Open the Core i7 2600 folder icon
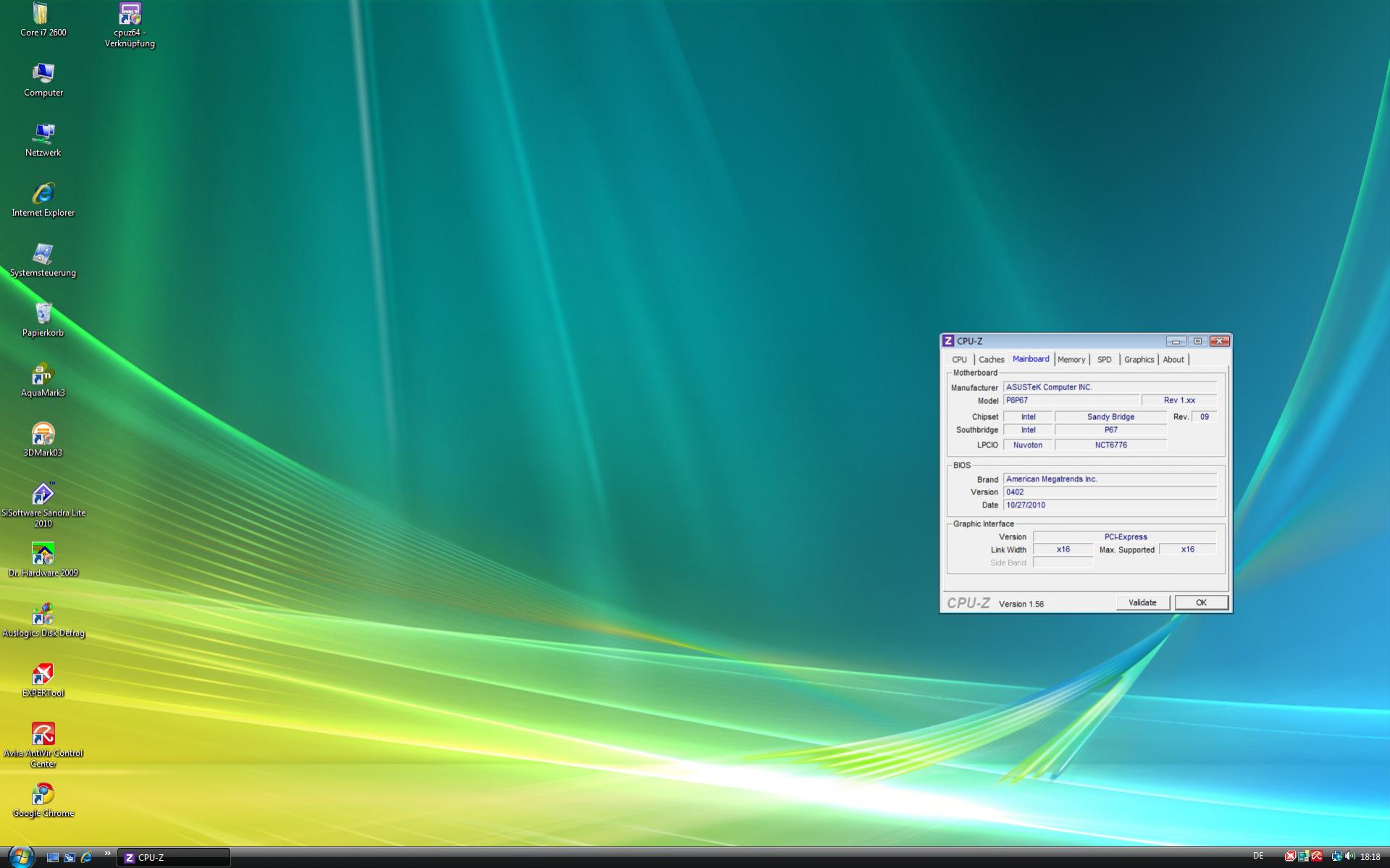Viewport: 1390px width, 868px height. click(43, 20)
